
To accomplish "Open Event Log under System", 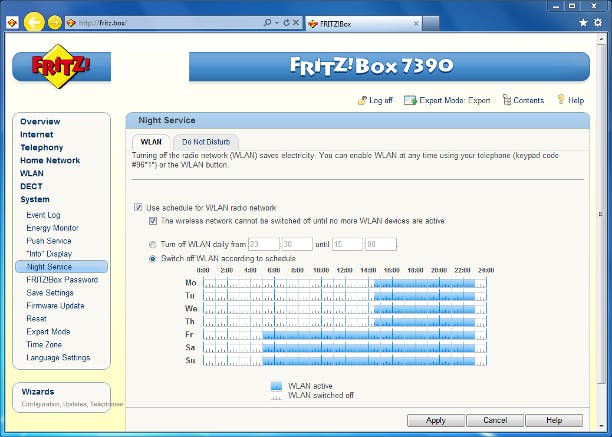I will click(x=43, y=215).
